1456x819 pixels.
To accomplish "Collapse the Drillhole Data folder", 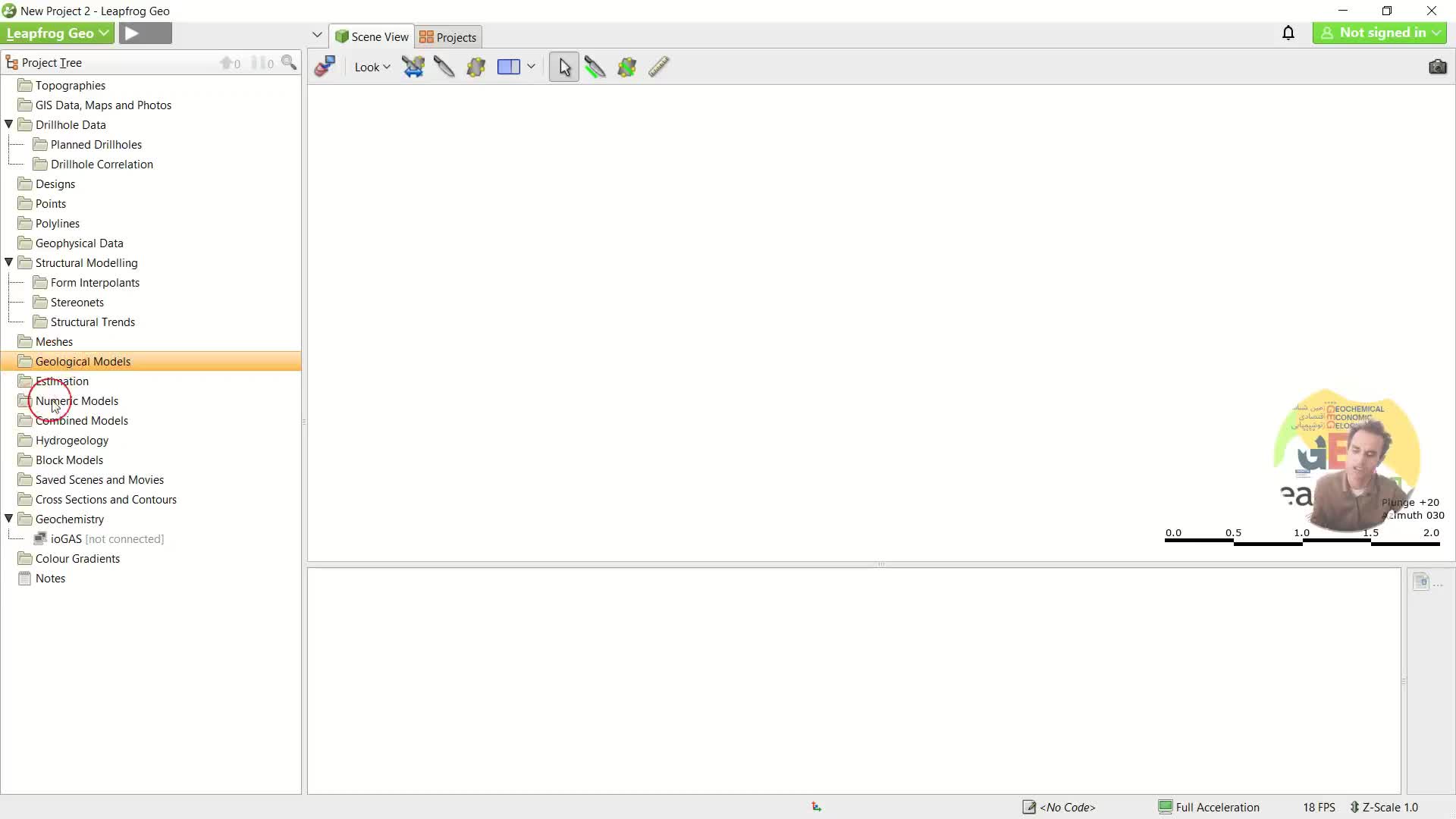I will click(x=9, y=124).
